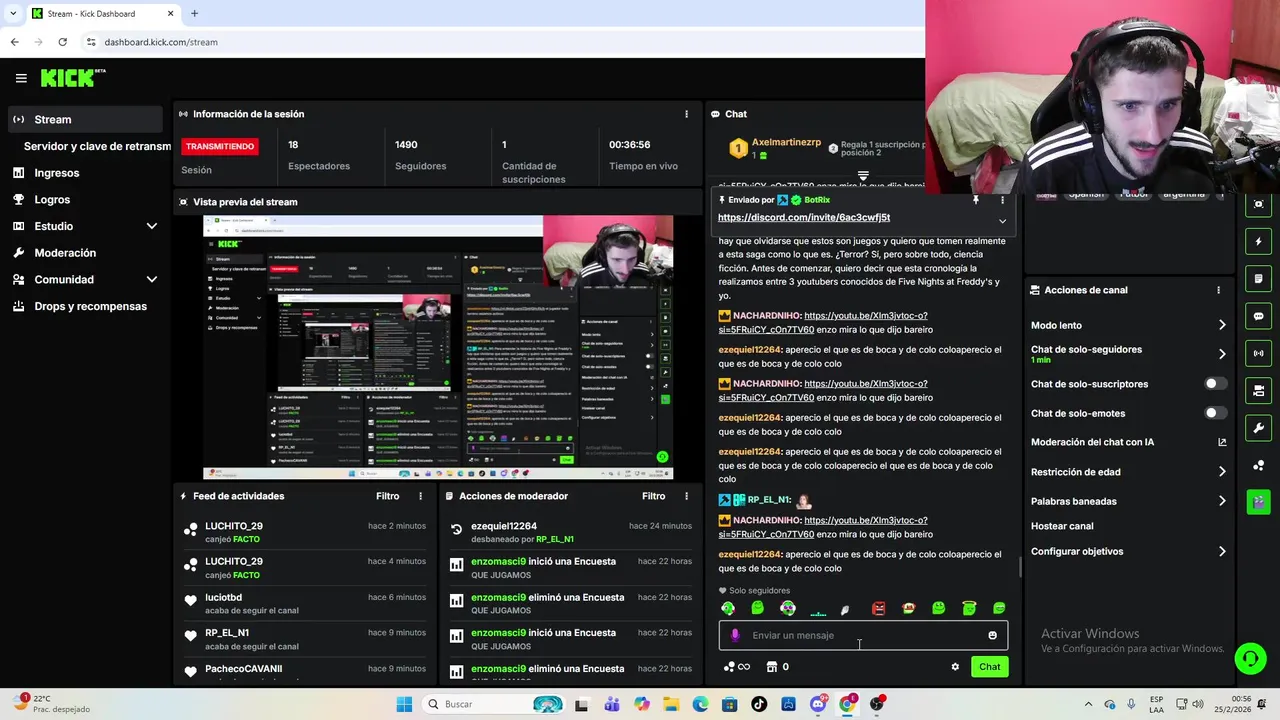The width and height of the screenshot is (1280, 720).
Task: Click green support headset button
Action: pos(1250,658)
